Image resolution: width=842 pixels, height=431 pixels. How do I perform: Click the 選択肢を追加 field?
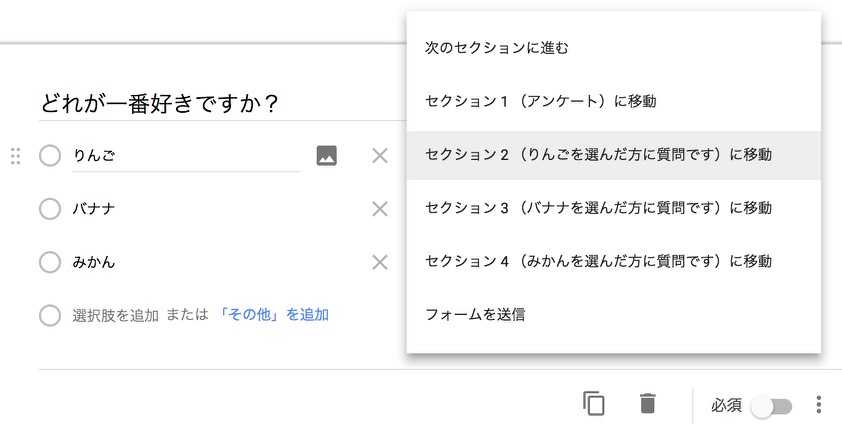tap(115, 315)
